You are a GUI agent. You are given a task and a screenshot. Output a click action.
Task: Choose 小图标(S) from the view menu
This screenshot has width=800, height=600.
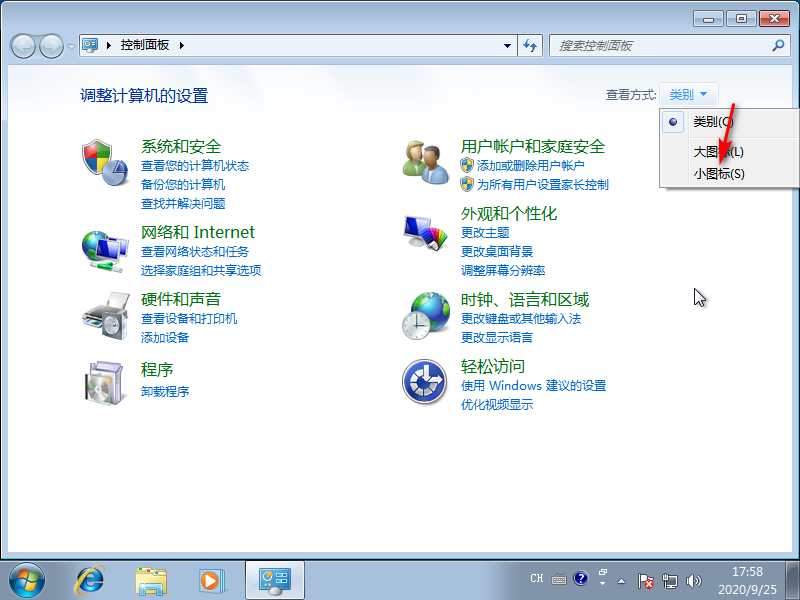(718, 174)
